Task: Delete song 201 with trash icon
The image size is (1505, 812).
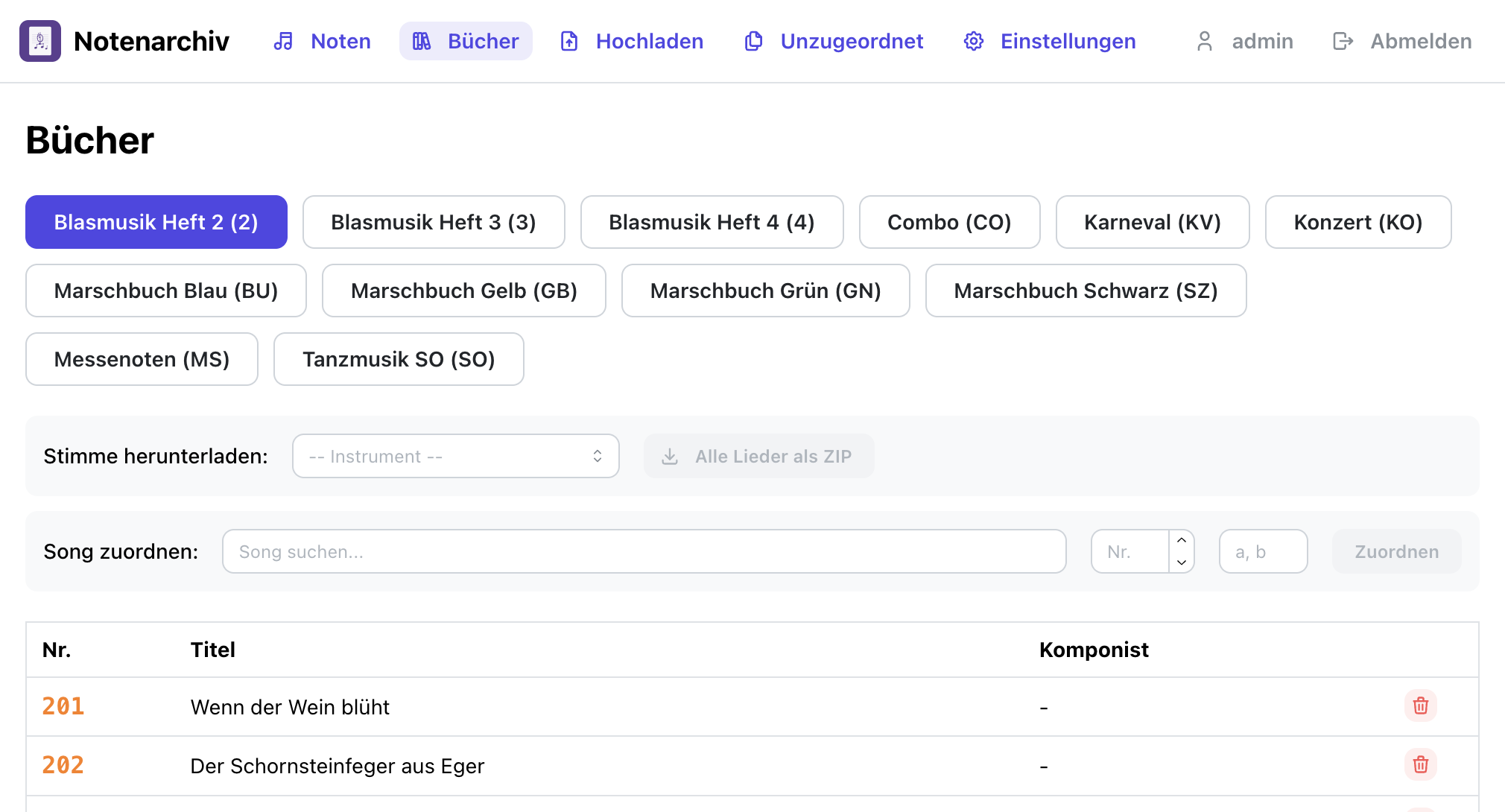Action: tap(1420, 705)
